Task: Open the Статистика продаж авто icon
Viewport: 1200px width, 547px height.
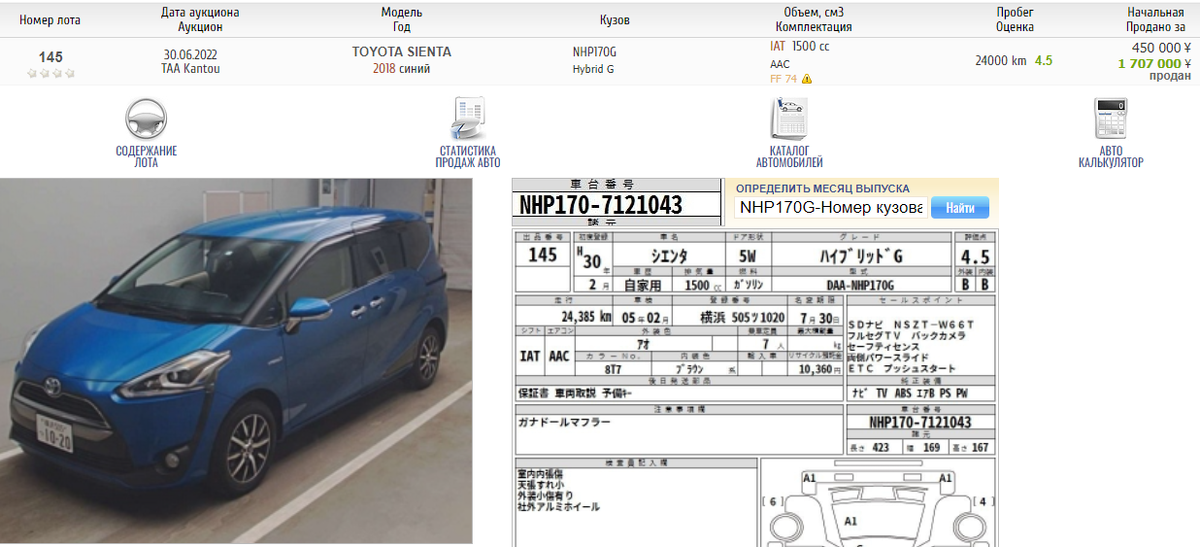Action: [467, 119]
